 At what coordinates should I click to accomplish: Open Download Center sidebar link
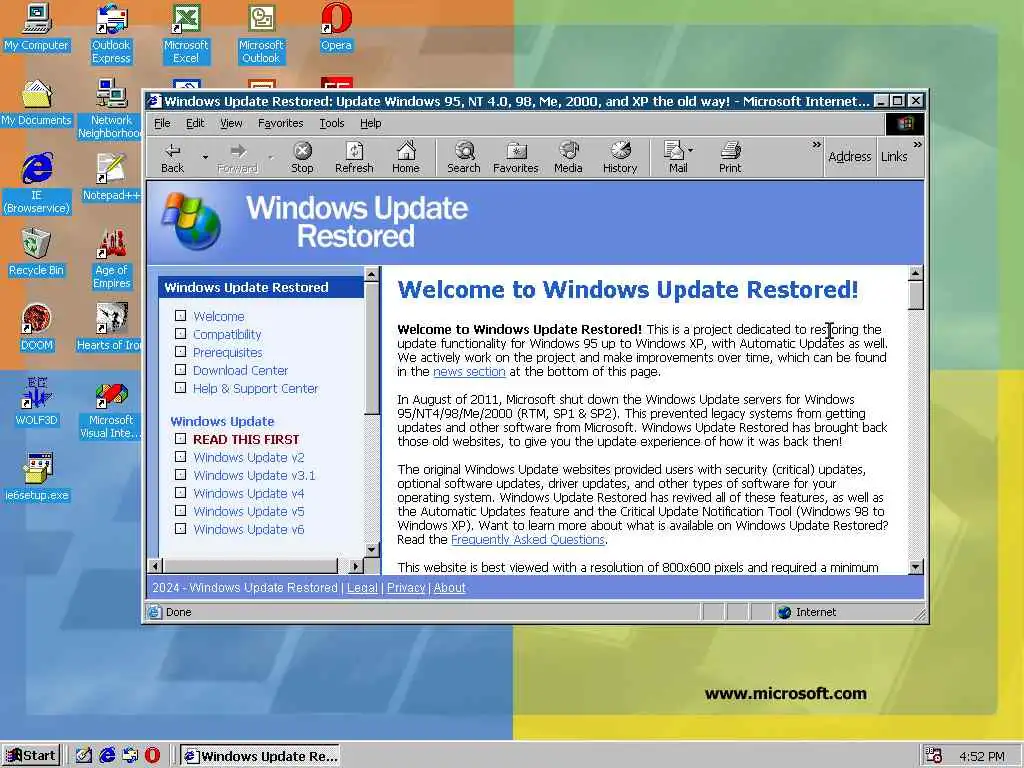click(x=240, y=370)
